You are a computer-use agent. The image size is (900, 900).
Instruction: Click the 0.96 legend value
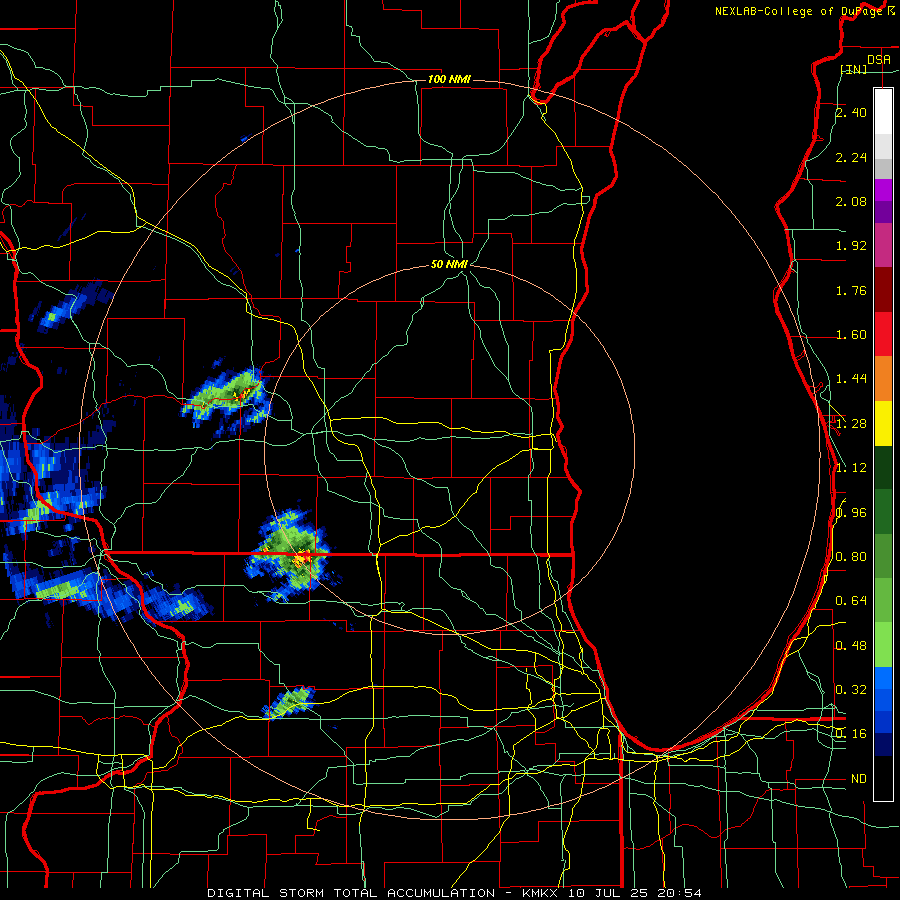click(x=851, y=513)
